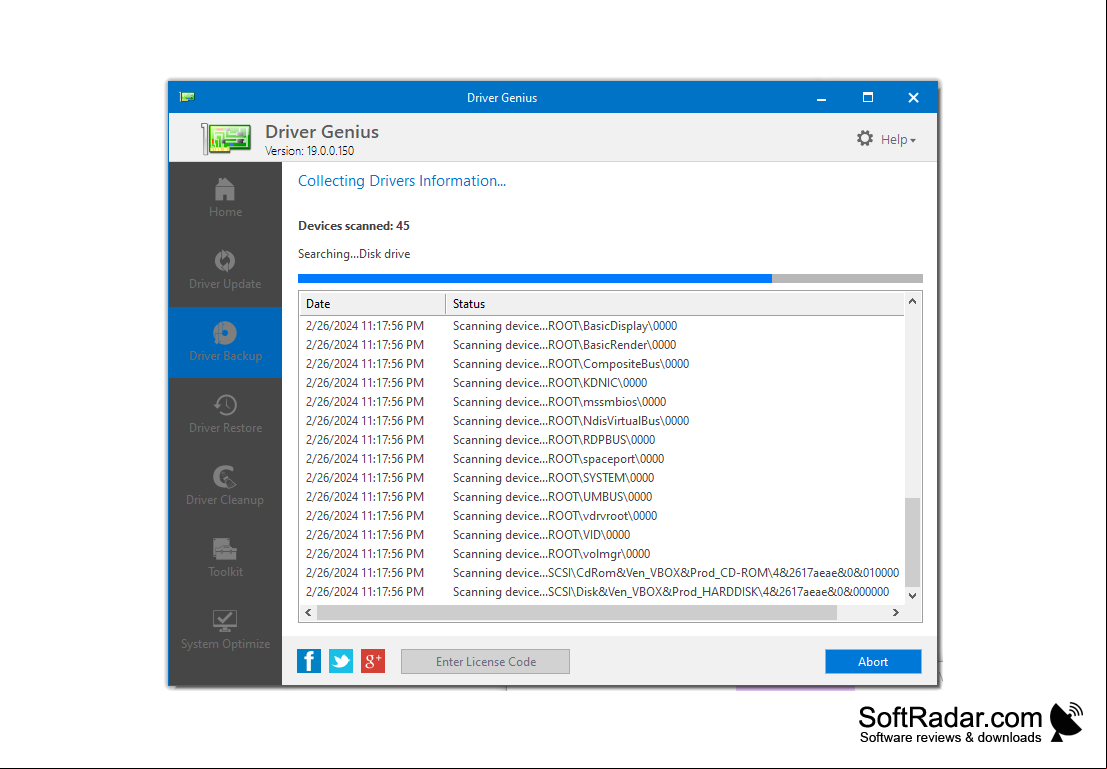The height and width of the screenshot is (769, 1107).
Task: Select the ROOT\volmgr\0000 log row
Action: pyautogui.click(x=602, y=554)
